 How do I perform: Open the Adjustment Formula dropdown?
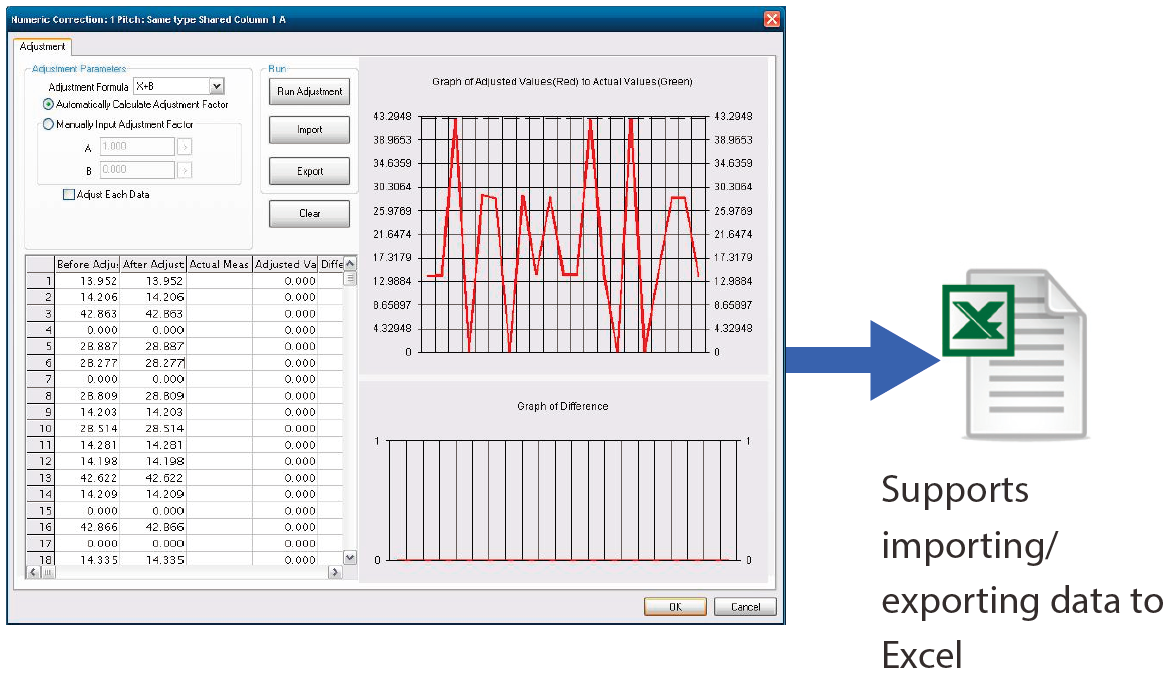(216, 86)
